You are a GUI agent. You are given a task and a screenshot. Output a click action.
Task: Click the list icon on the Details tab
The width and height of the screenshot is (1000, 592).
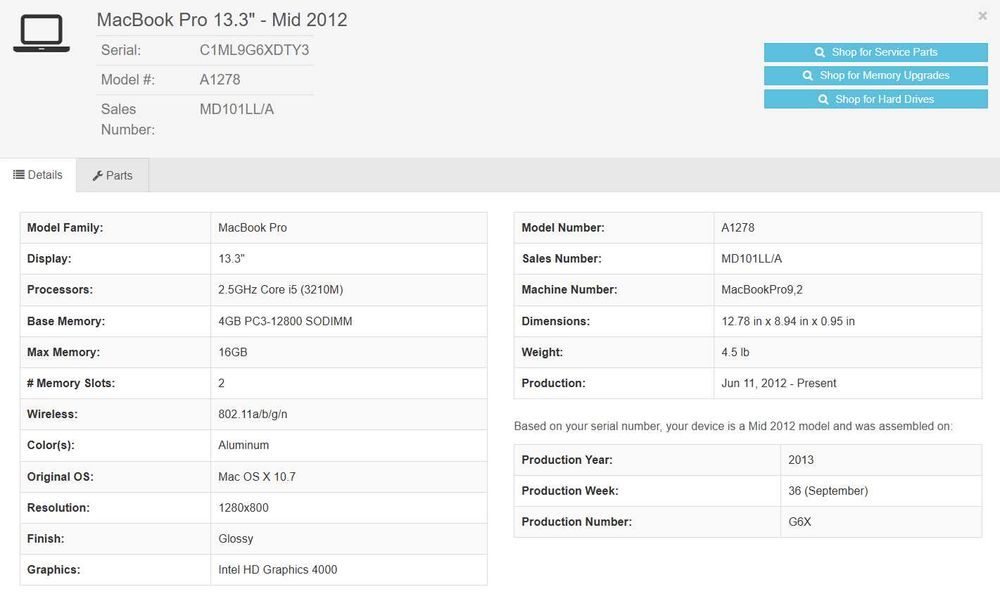point(19,175)
